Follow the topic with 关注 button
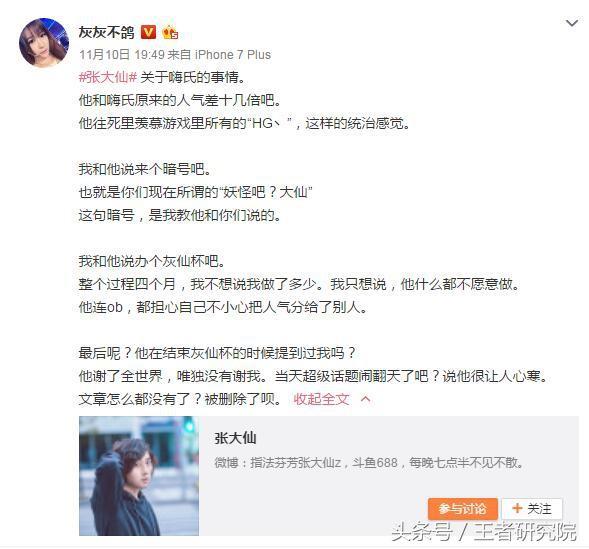The width and height of the screenshot is (589, 549). point(532,509)
